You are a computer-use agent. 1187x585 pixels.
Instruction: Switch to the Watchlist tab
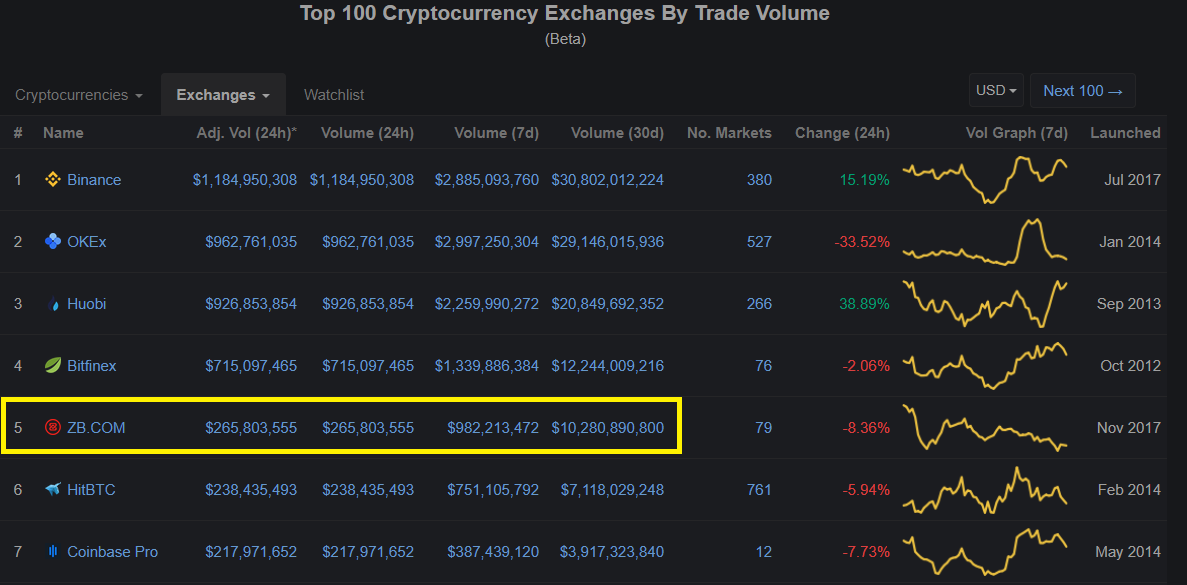334,95
